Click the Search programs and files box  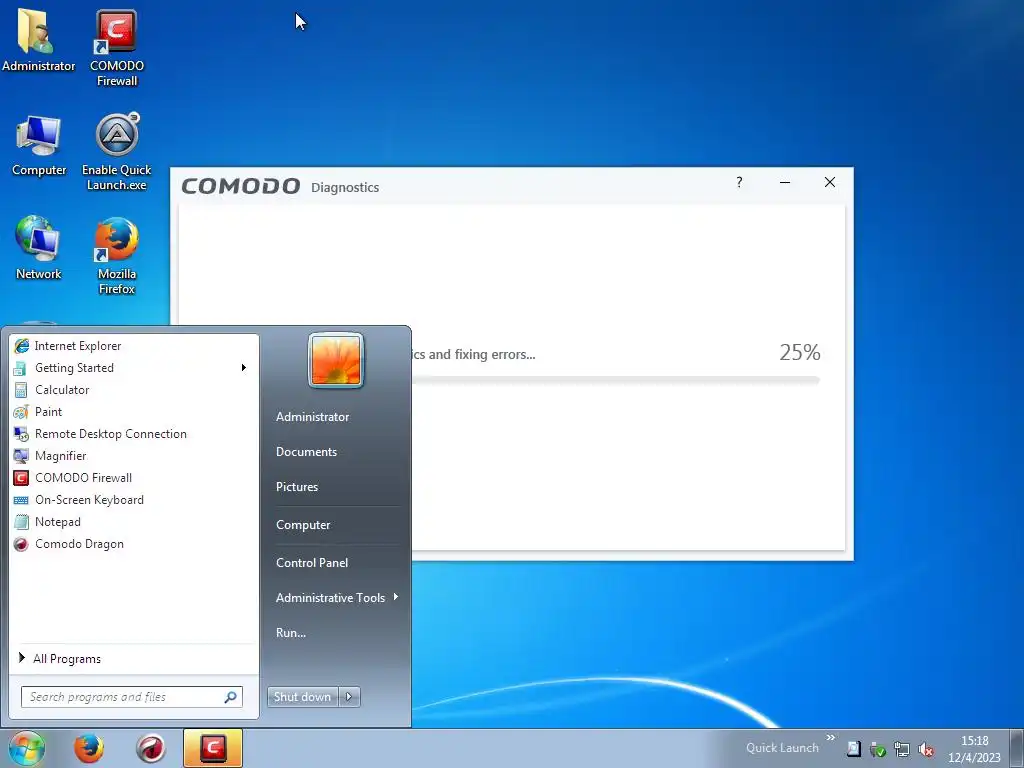pos(131,697)
